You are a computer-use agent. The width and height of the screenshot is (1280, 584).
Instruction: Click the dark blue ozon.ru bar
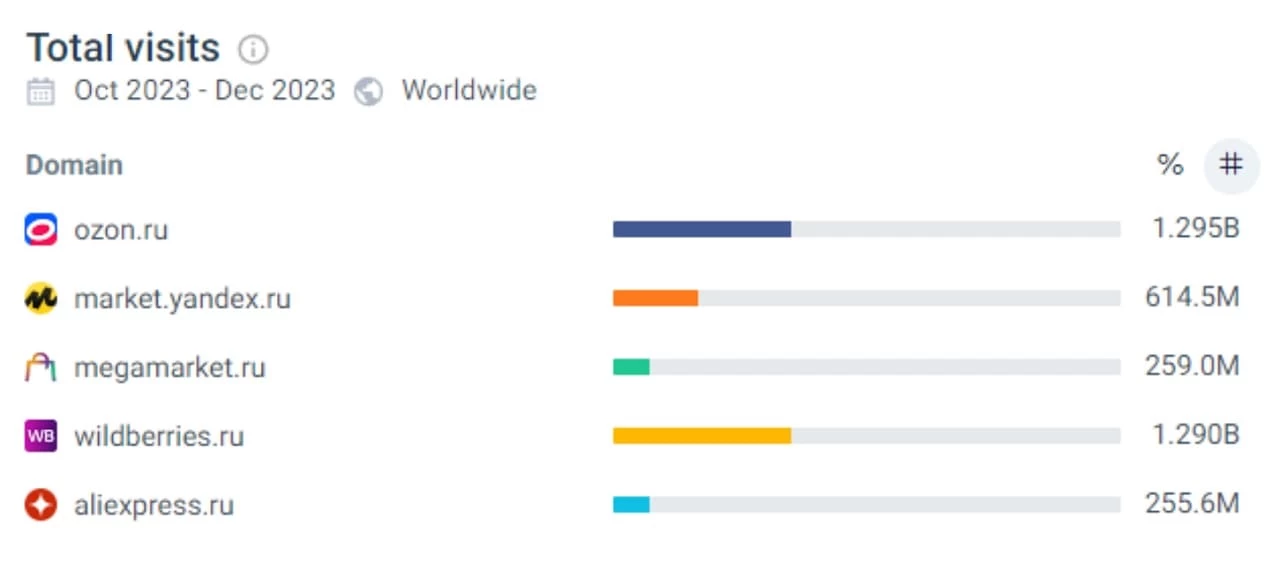pos(701,229)
